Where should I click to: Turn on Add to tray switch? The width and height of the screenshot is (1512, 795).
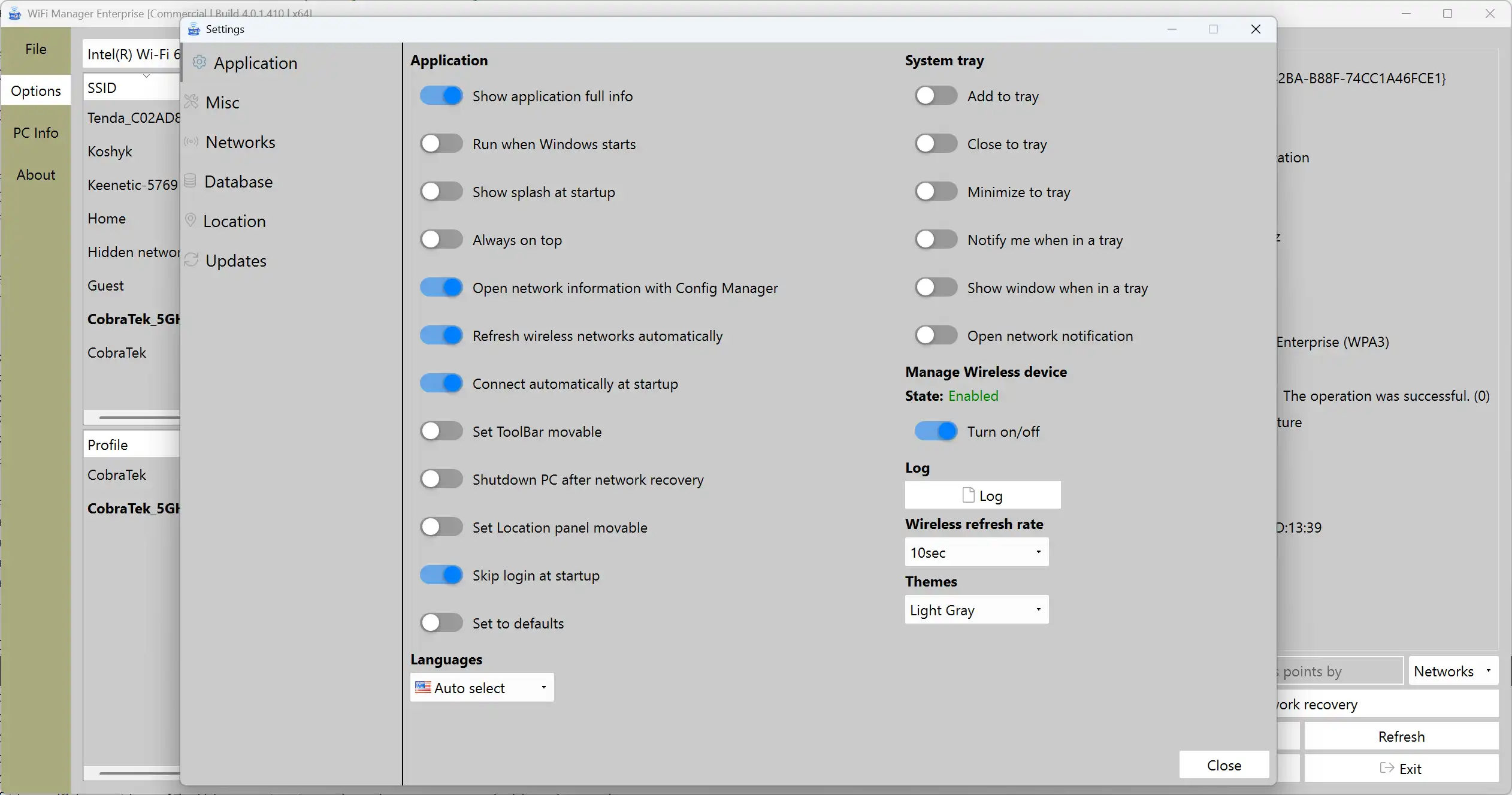click(x=936, y=96)
